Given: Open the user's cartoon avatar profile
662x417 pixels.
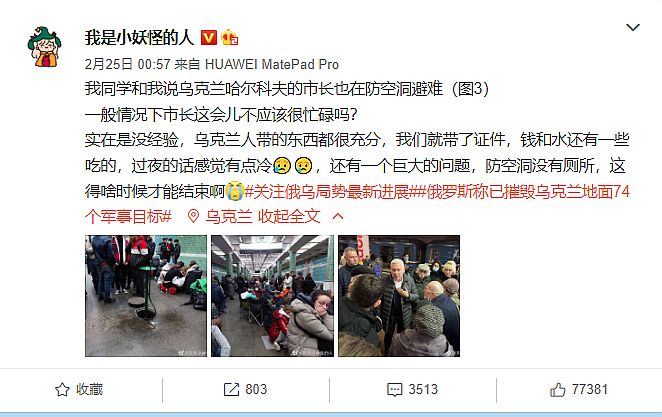Looking at the screenshot, I should [x=44, y=47].
